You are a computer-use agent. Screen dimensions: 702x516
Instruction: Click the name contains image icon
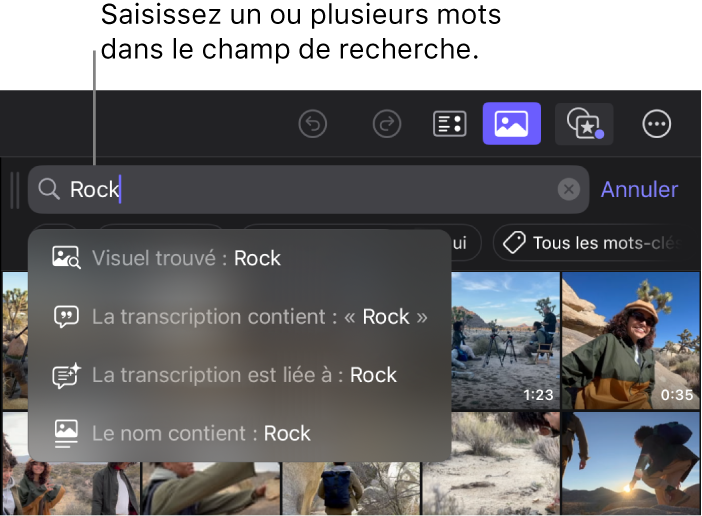66,433
